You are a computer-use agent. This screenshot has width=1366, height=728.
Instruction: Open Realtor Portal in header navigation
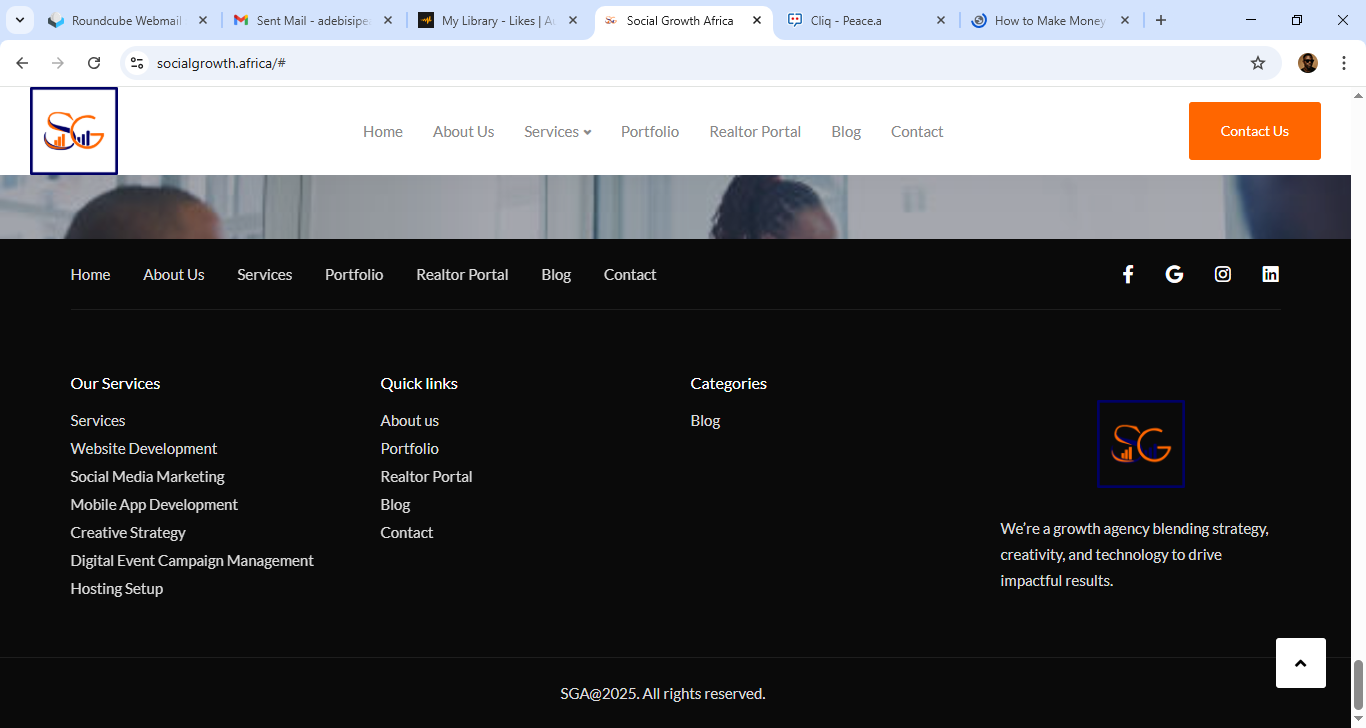(755, 132)
